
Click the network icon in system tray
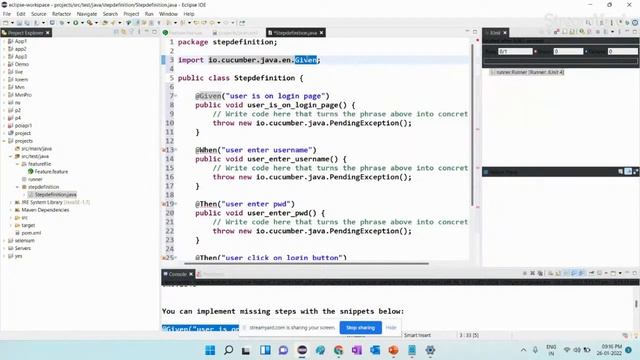(x=567, y=350)
